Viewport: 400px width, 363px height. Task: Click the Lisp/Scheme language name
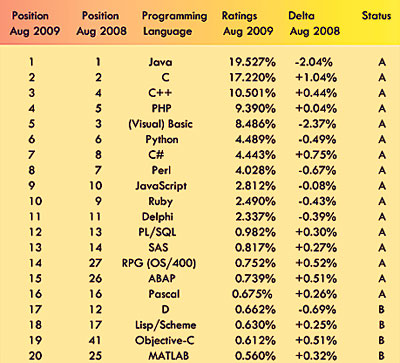(x=166, y=325)
